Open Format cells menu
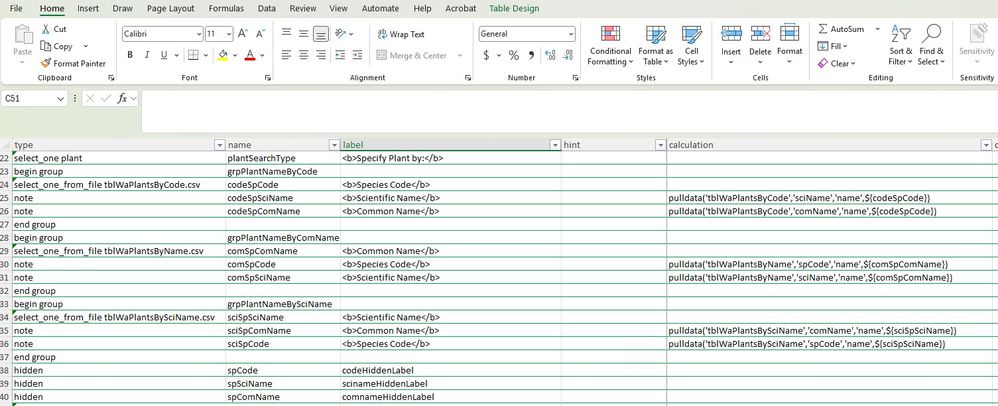This screenshot has width=998, height=406. tap(789, 46)
